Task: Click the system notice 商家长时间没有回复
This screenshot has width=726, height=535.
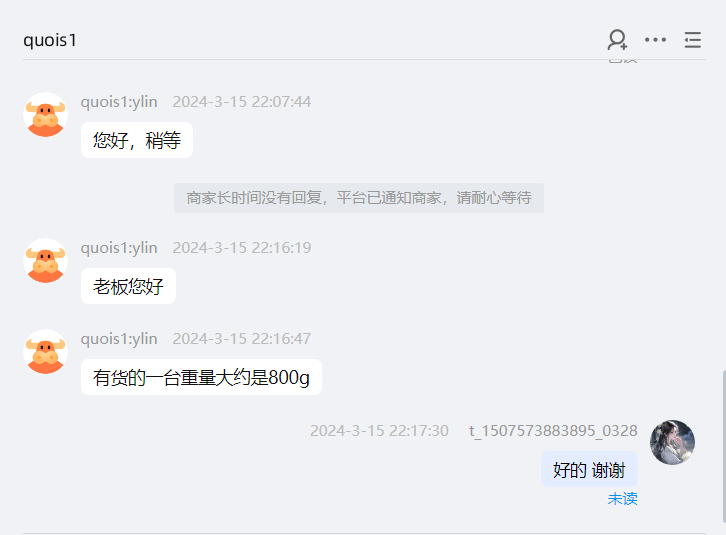Action: click(x=359, y=198)
